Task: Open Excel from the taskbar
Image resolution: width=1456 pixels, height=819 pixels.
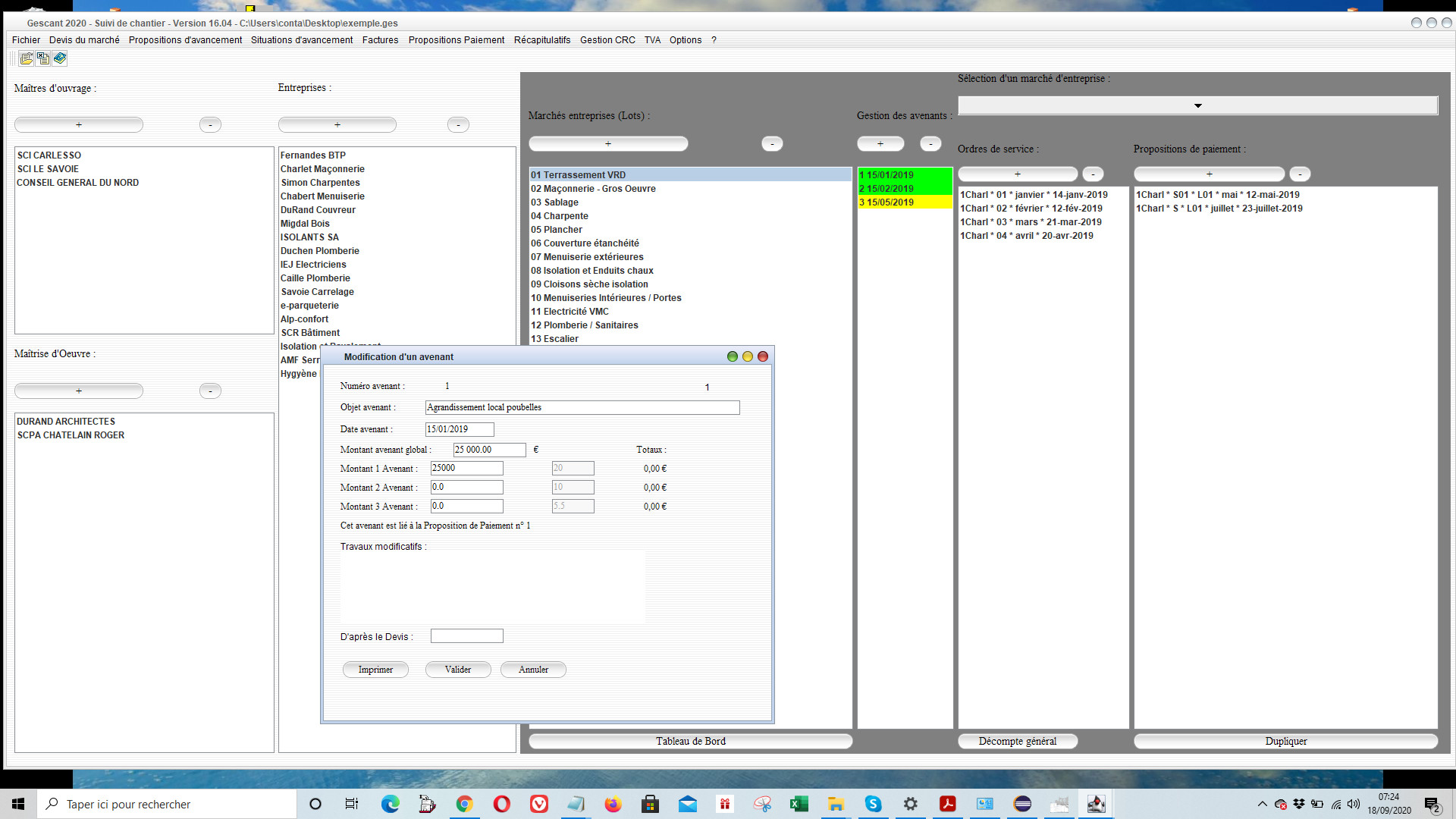Action: click(x=799, y=804)
